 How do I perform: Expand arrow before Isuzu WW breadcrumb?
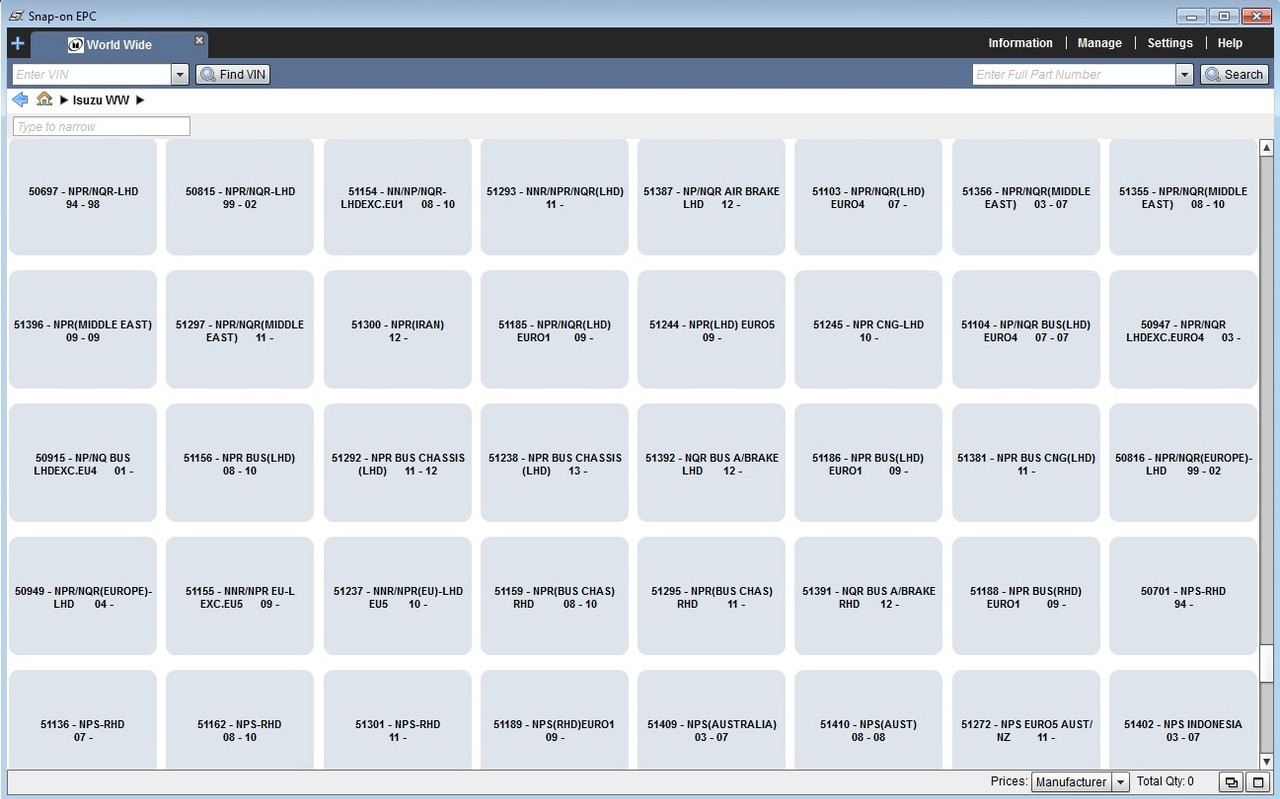(64, 100)
